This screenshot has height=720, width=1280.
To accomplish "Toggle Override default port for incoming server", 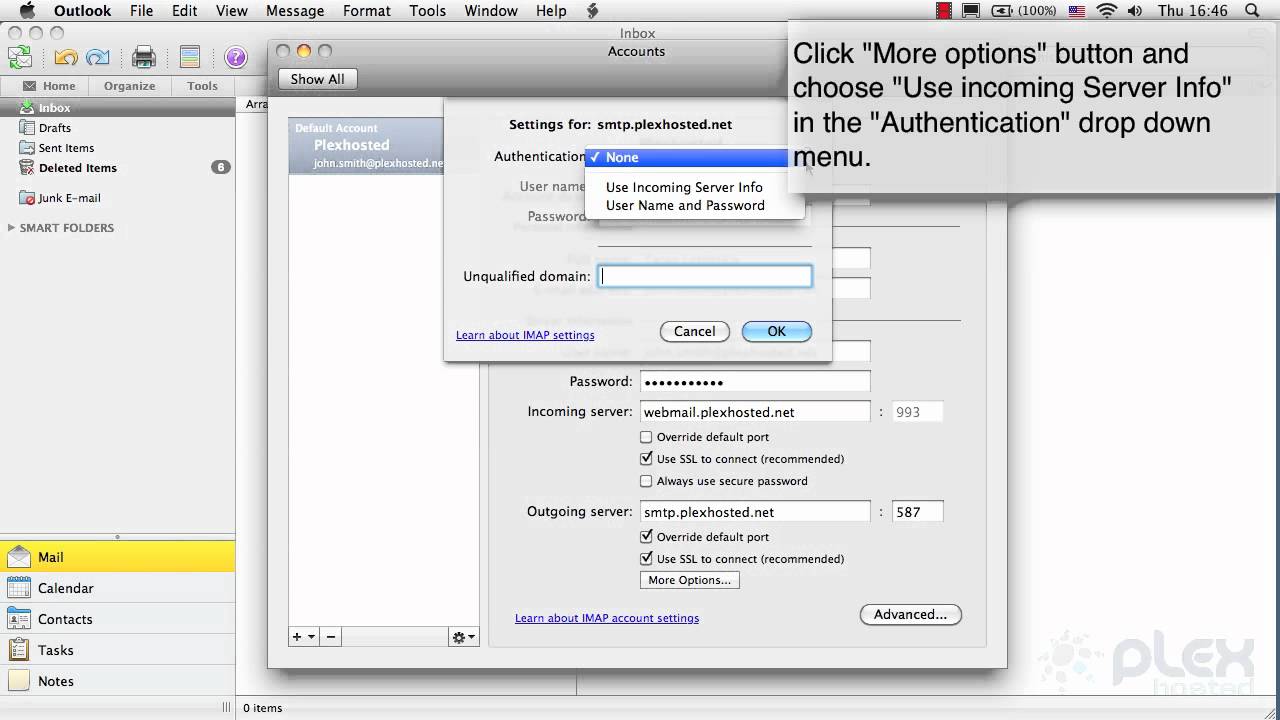I will pyautogui.click(x=646, y=437).
